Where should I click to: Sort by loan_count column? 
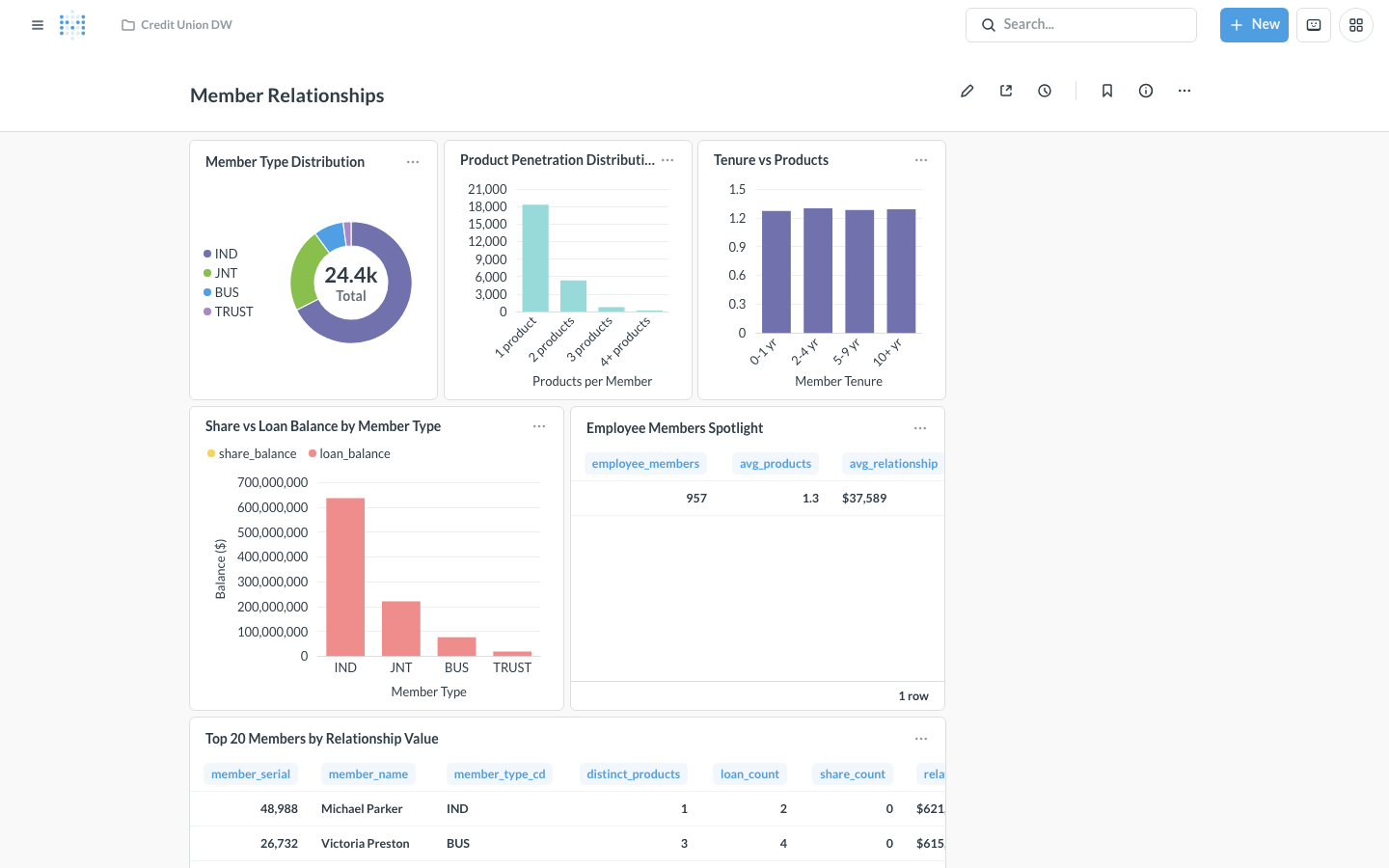pos(749,774)
